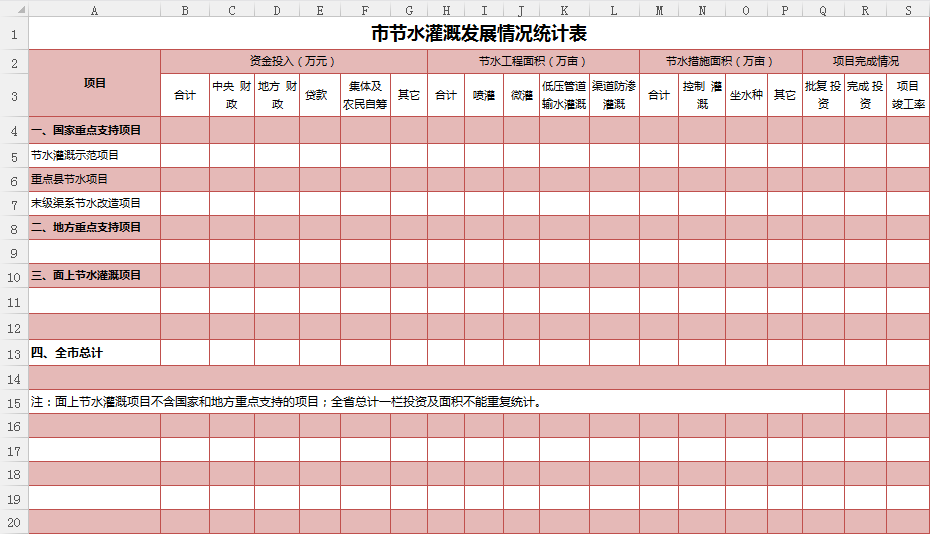Select the 节水措施面积（万亩）header cell

point(720,61)
